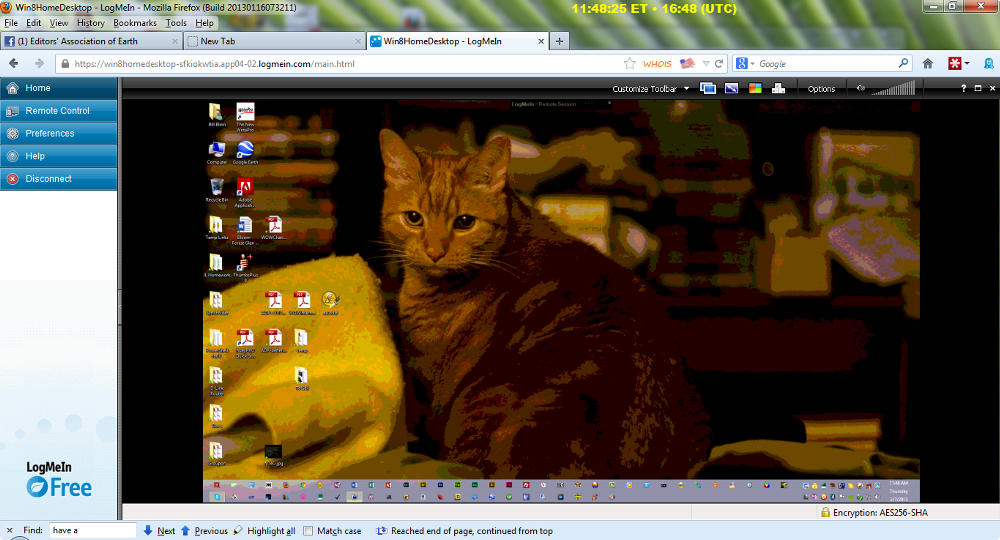Viewport: 1000px width, 540px height.
Task: Select the WOWChan PDF icon on remote desktop
Action: click(x=274, y=228)
